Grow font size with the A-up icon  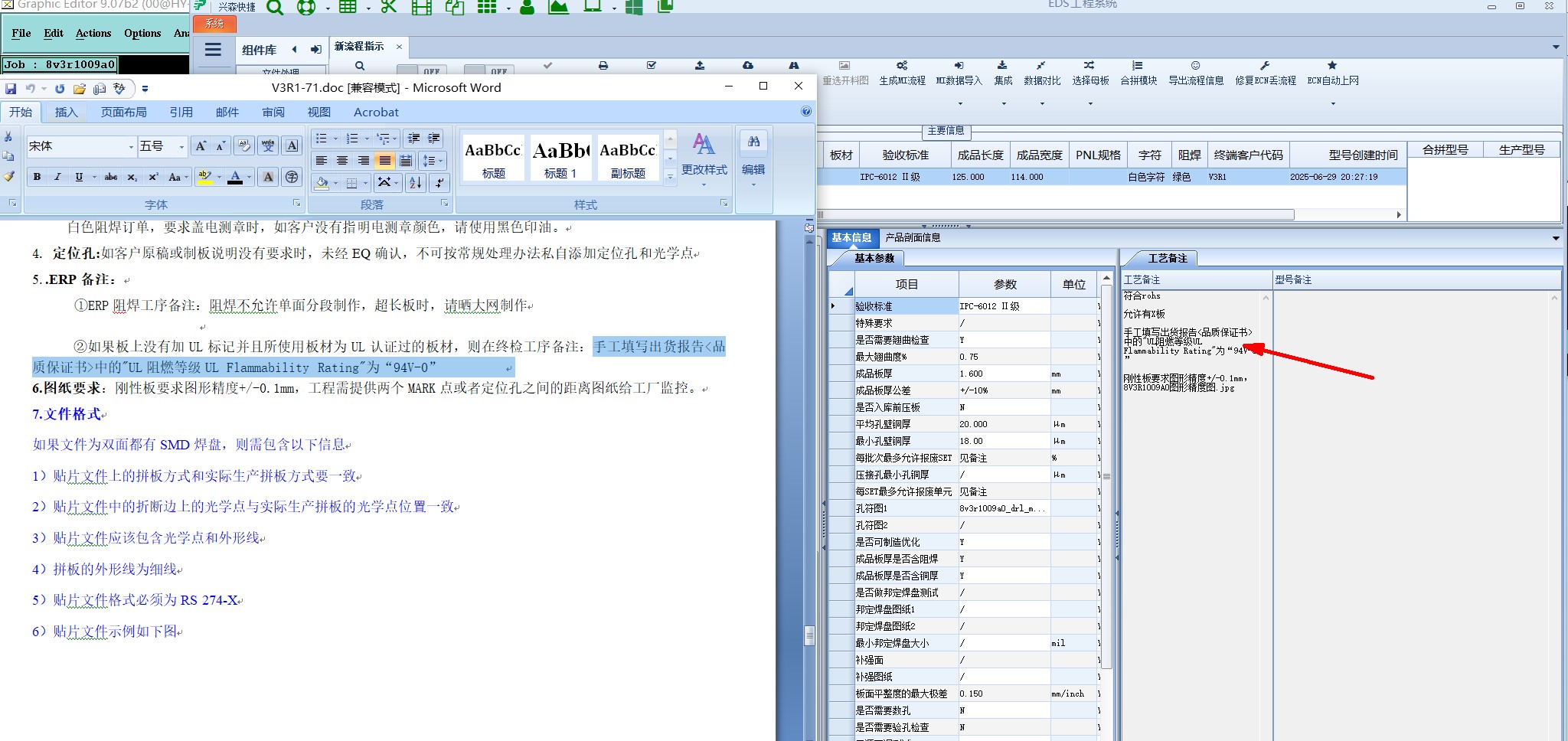point(201,146)
